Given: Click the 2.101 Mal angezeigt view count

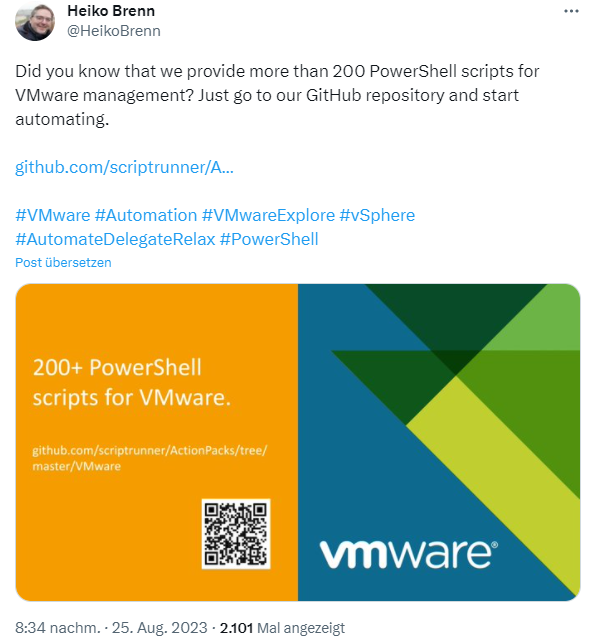Looking at the screenshot, I should click(x=282, y=628).
